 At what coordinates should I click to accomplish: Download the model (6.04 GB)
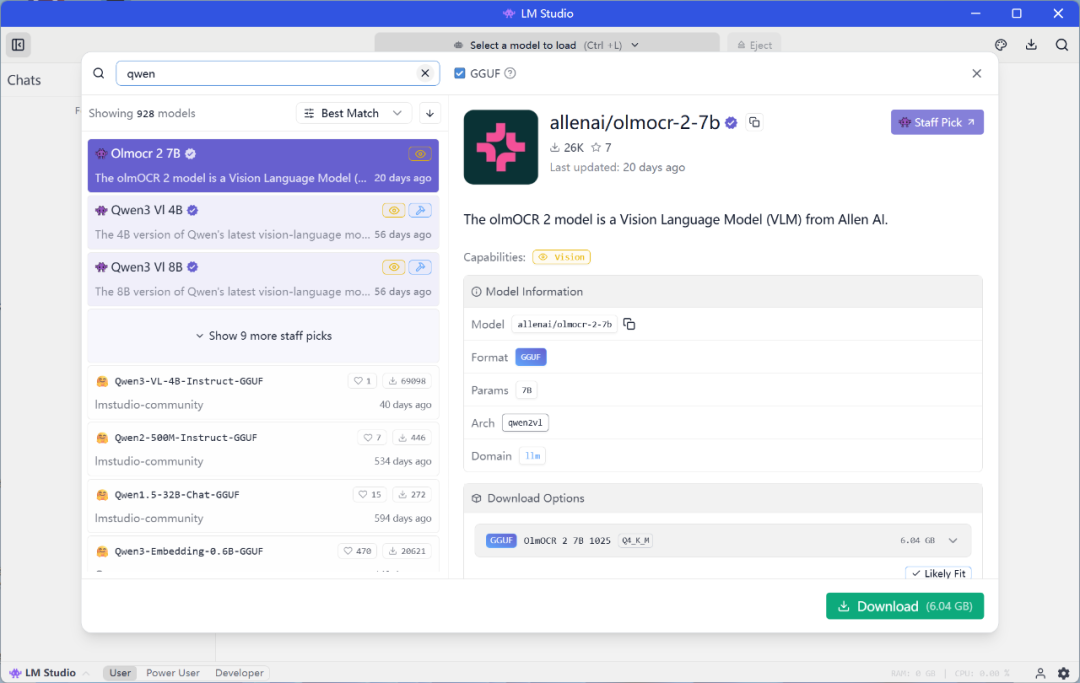tap(904, 606)
